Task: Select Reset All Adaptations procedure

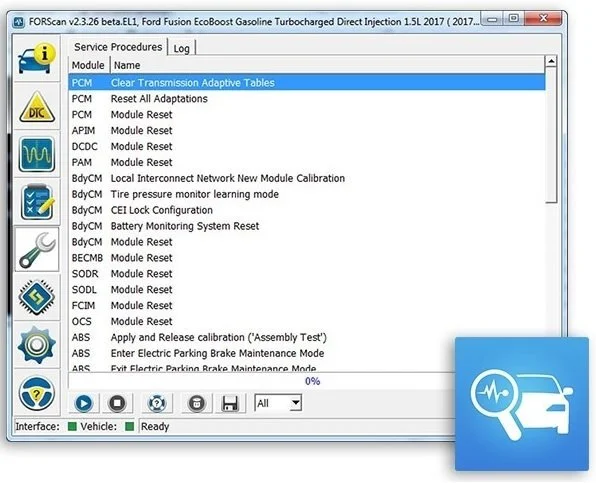Action: click(306, 99)
